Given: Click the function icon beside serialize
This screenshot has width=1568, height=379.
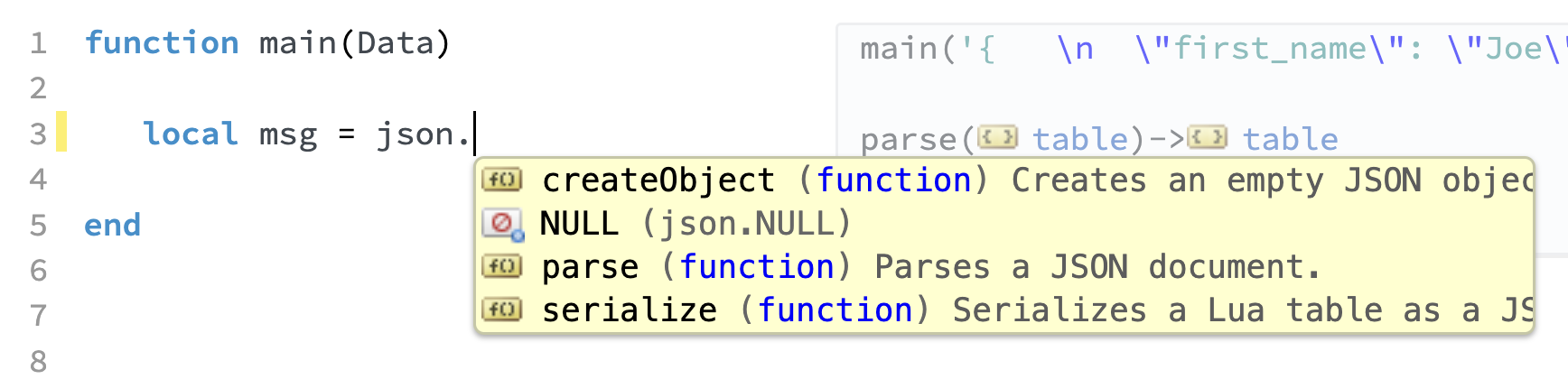Looking at the screenshot, I should (501, 310).
